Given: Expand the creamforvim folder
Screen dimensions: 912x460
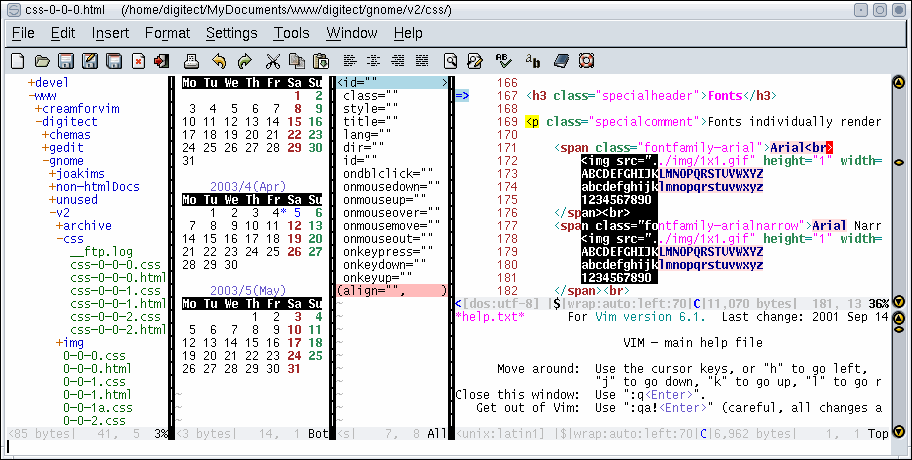Looking at the screenshot, I should pyautogui.click(x=75, y=108).
